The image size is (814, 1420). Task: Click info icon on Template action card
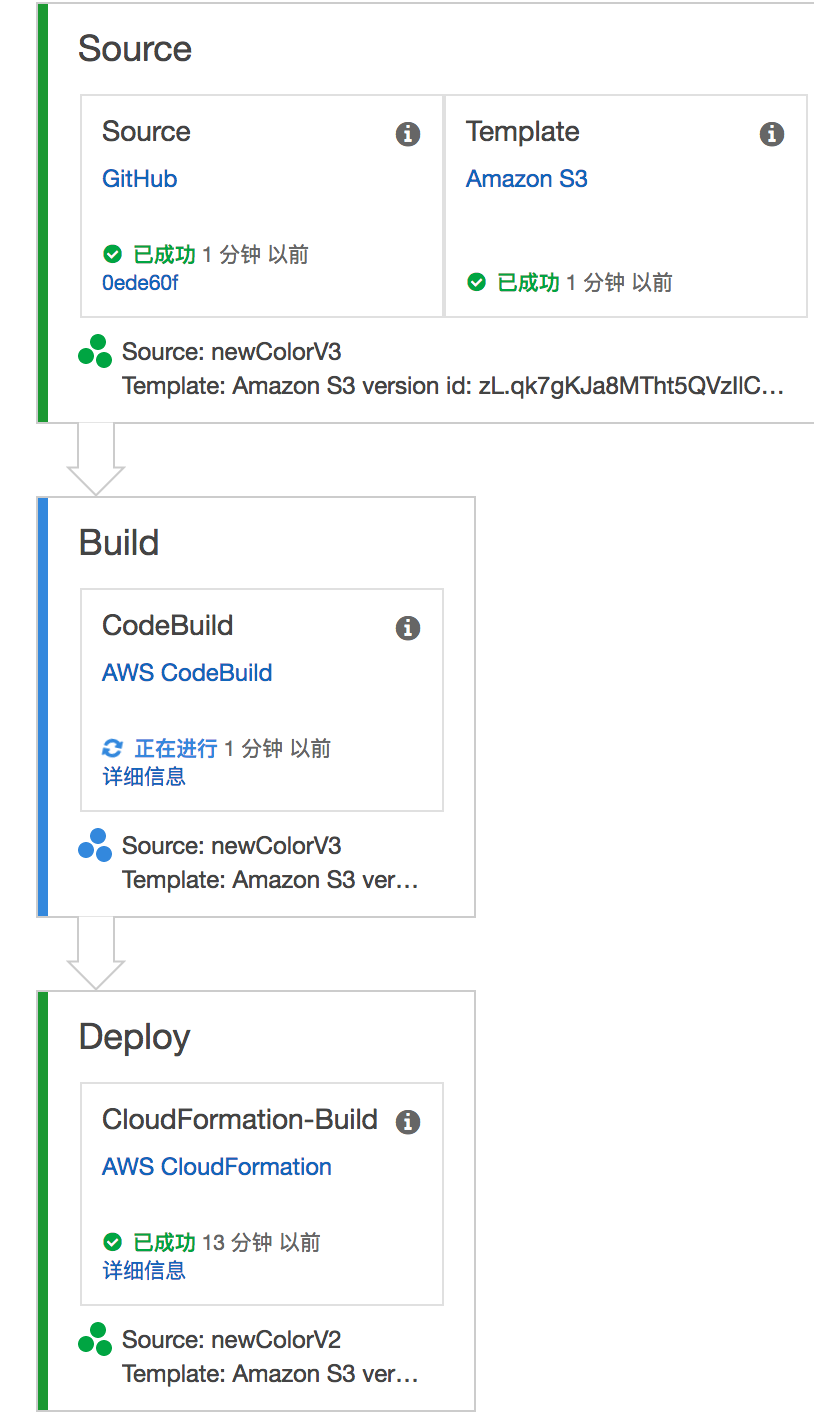pyautogui.click(x=771, y=134)
